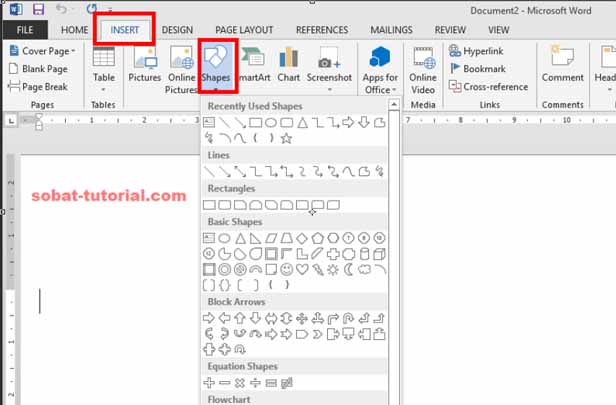Undo the last action
Screen dimensions: 616x405
(x=61, y=9)
